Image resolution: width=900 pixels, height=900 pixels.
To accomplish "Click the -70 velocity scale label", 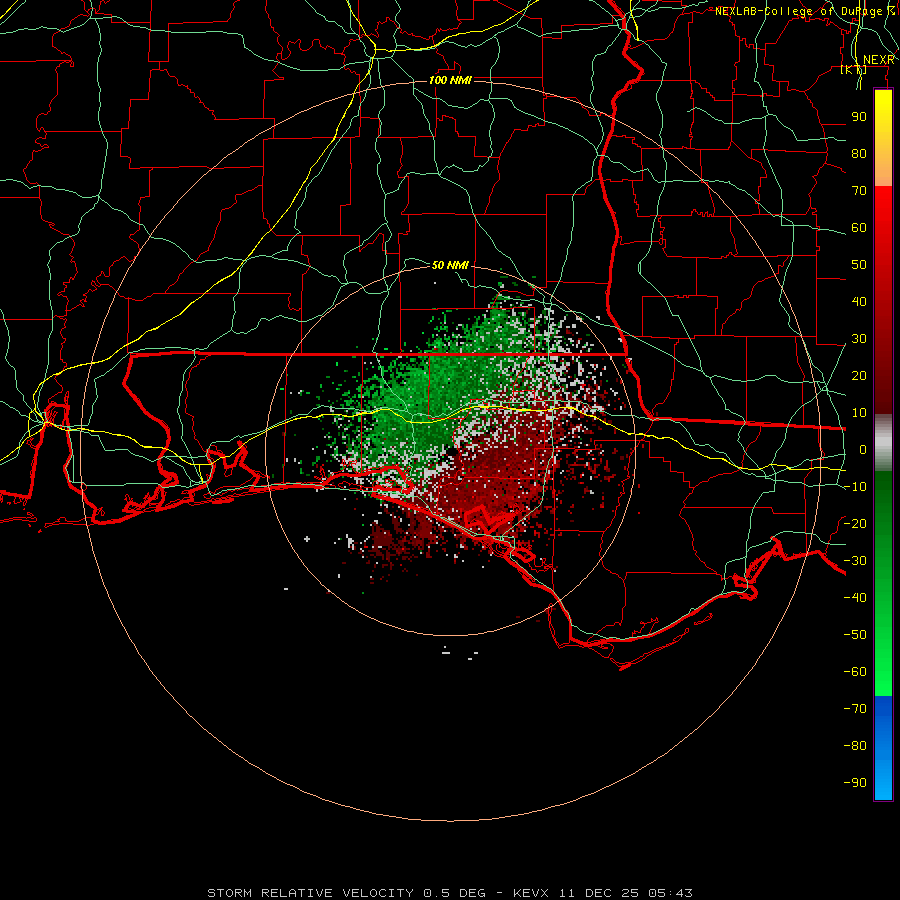I will pos(855,709).
